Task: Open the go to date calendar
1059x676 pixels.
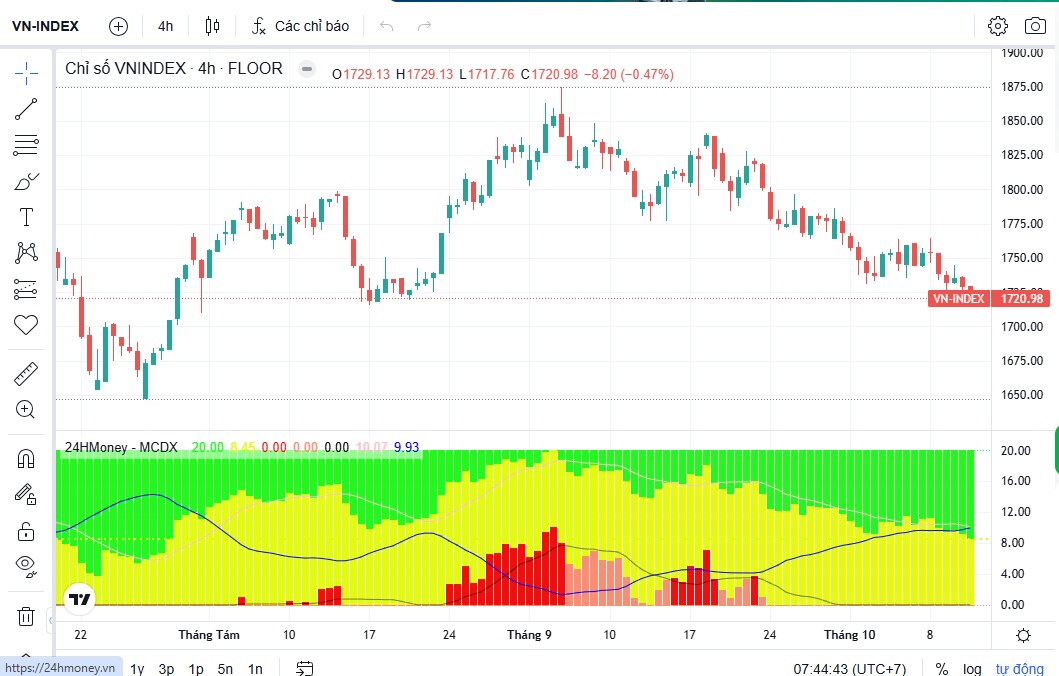Action: tap(305, 669)
